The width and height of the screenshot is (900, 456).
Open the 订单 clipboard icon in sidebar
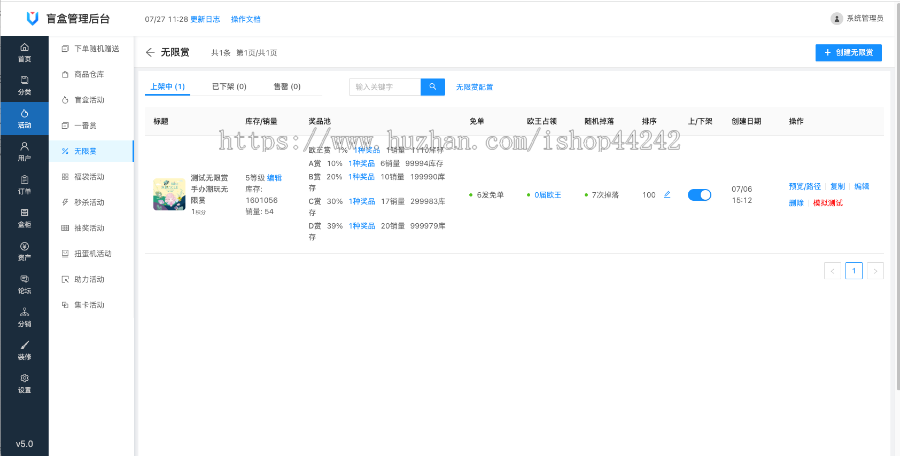[24, 179]
